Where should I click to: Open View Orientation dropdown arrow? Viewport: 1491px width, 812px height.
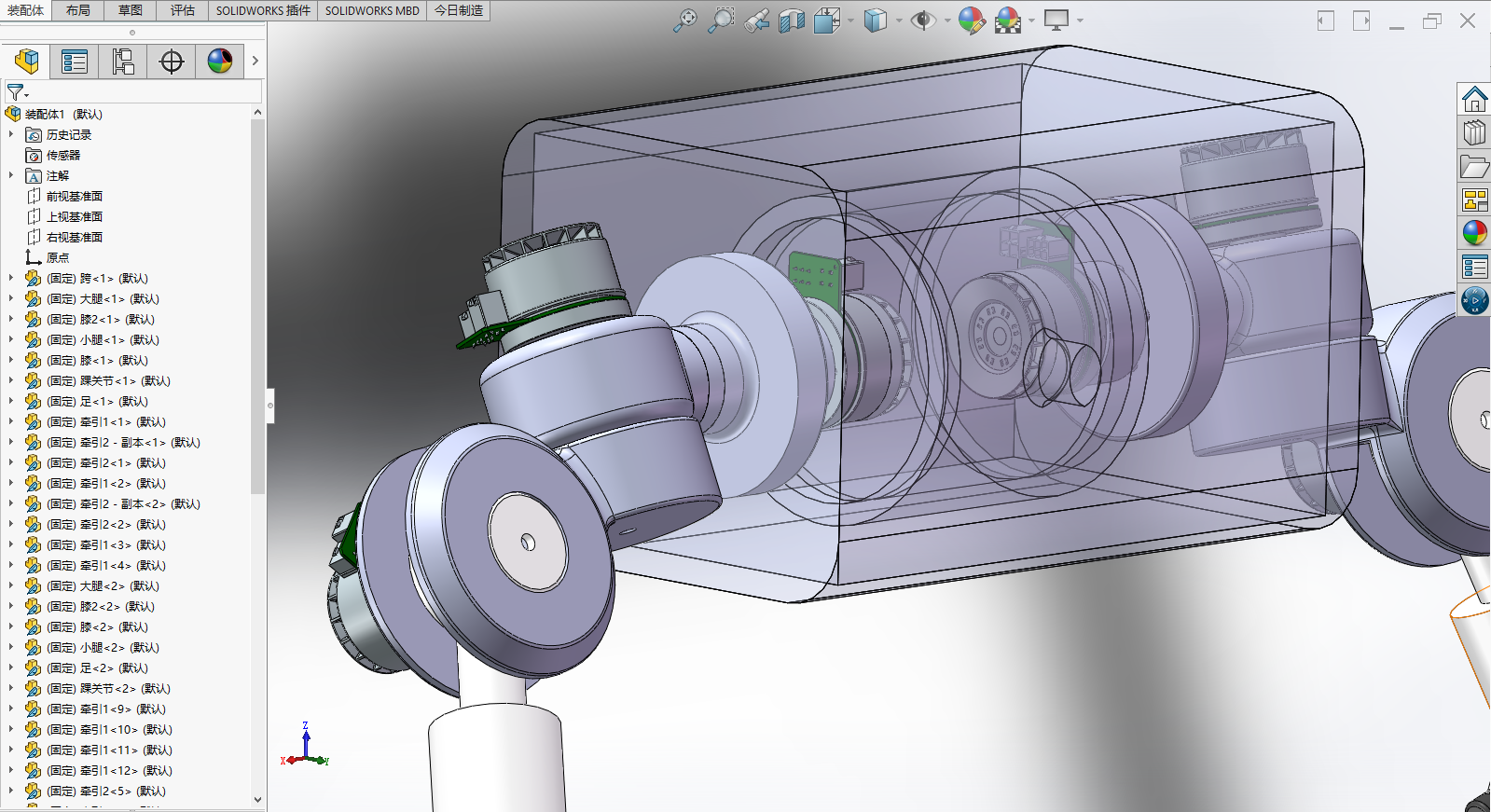(850, 21)
